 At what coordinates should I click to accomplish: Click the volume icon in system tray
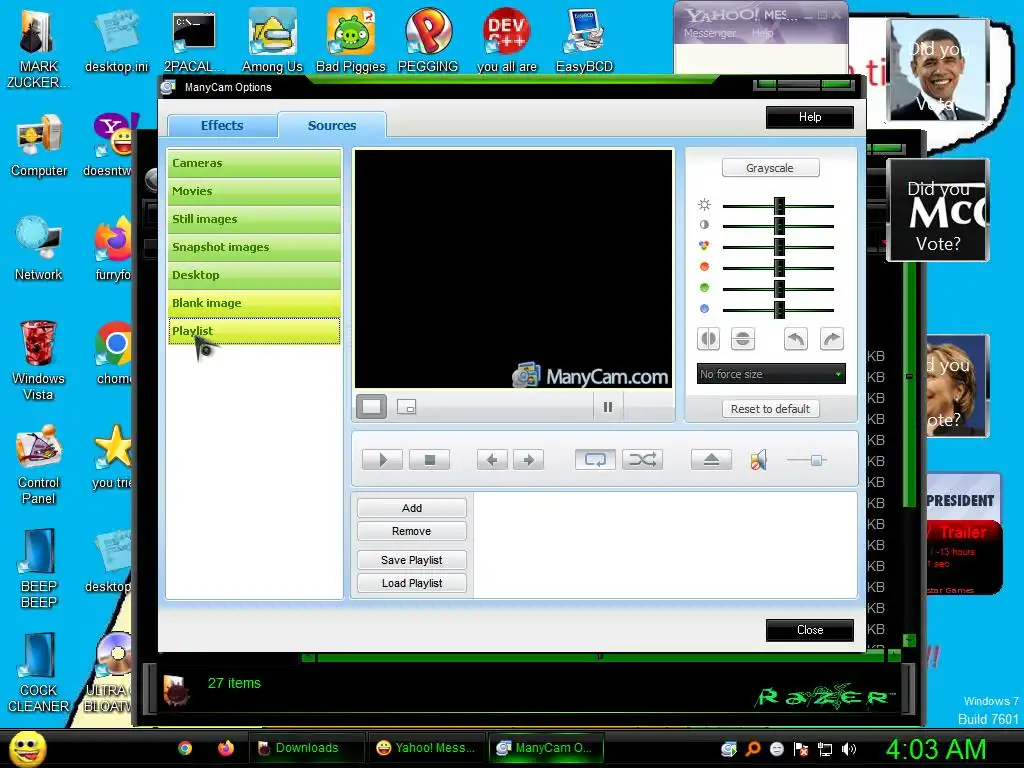849,749
